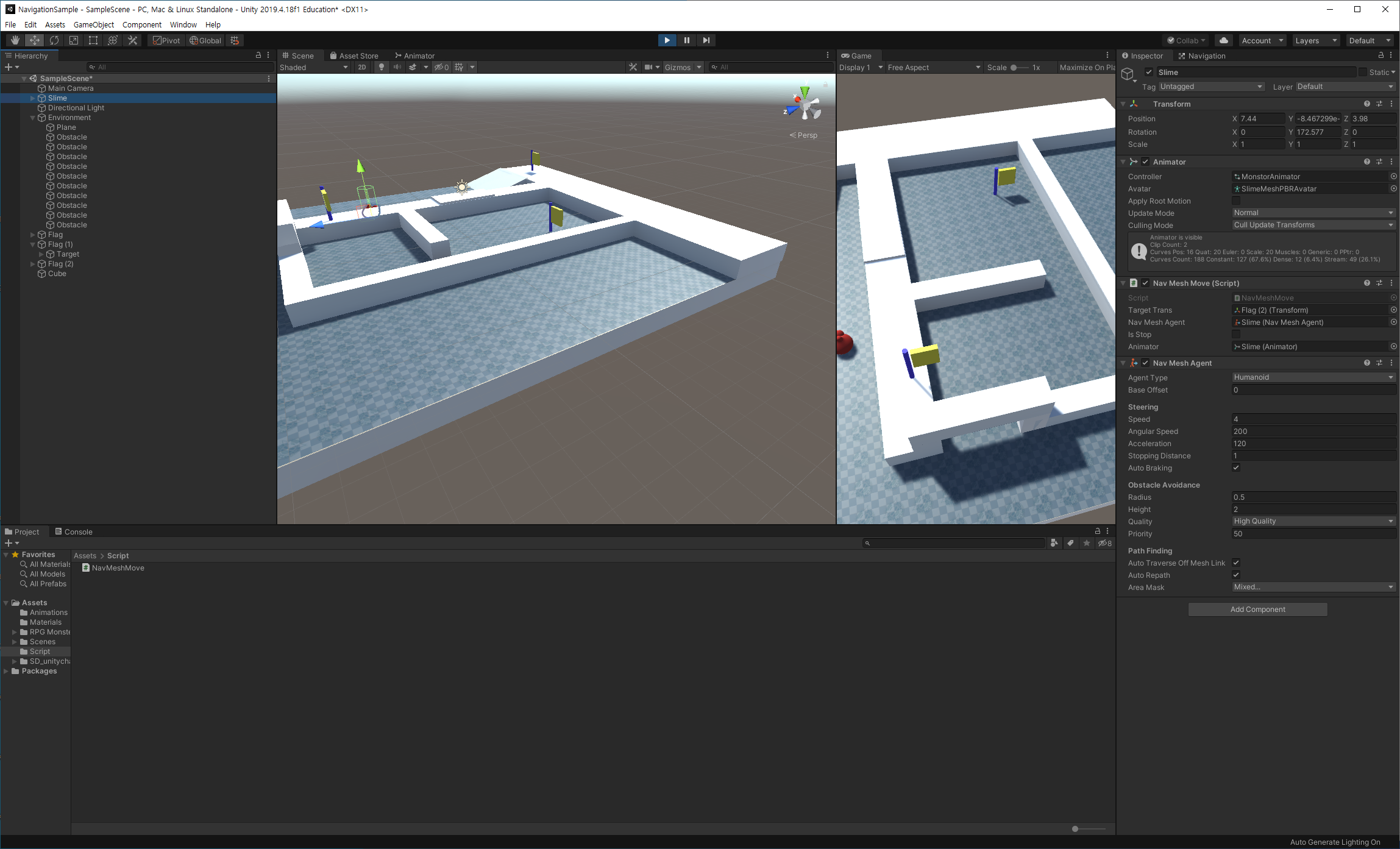Click the Add Component button
The width and height of the screenshot is (1400, 849).
(x=1257, y=609)
